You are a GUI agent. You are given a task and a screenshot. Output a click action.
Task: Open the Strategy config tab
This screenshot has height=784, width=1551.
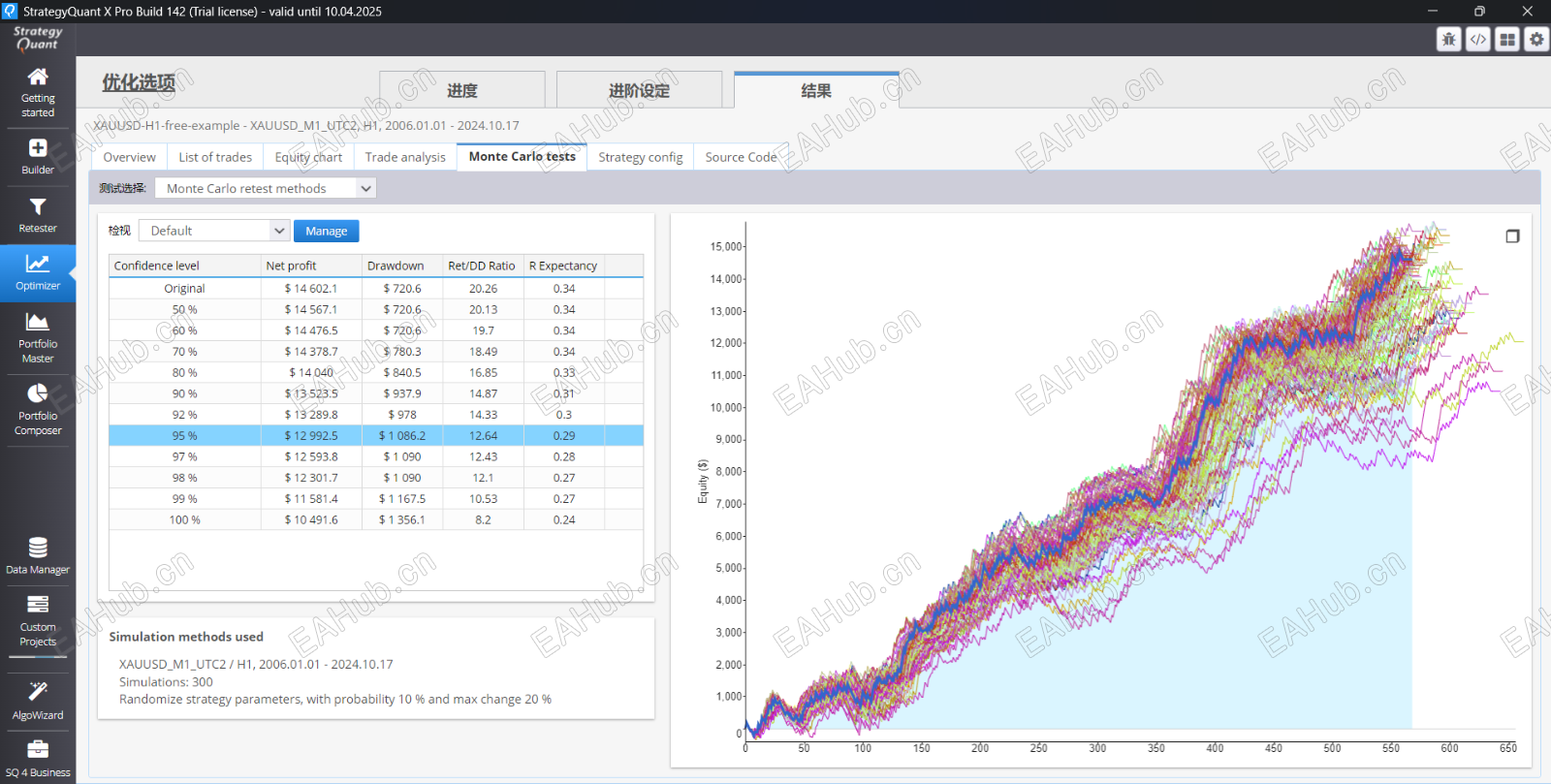tap(641, 157)
